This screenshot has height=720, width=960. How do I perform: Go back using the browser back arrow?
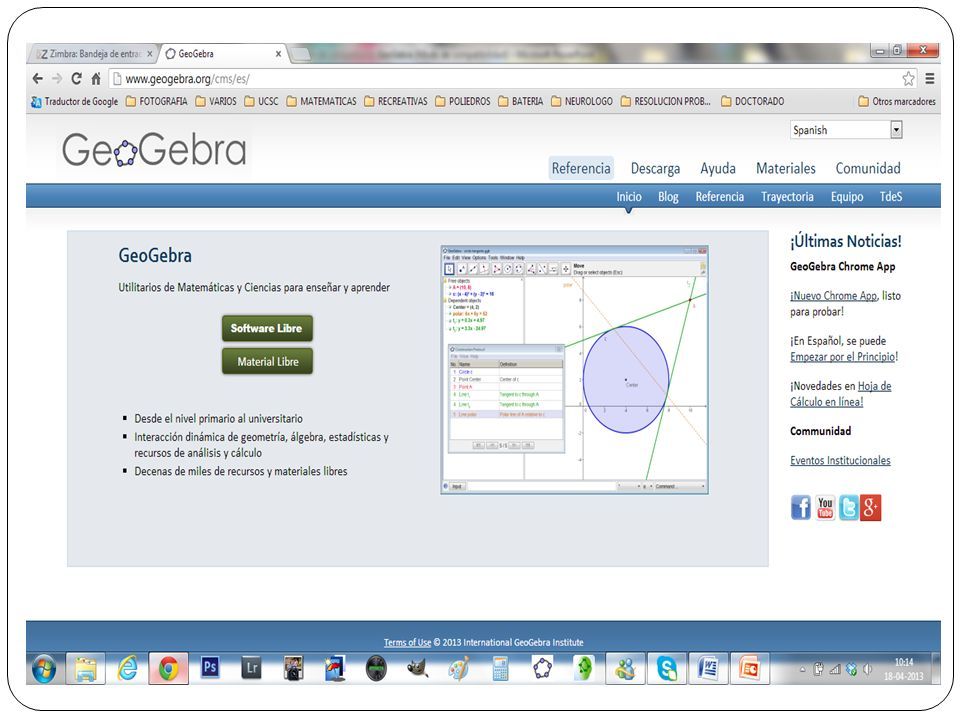click(37, 78)
